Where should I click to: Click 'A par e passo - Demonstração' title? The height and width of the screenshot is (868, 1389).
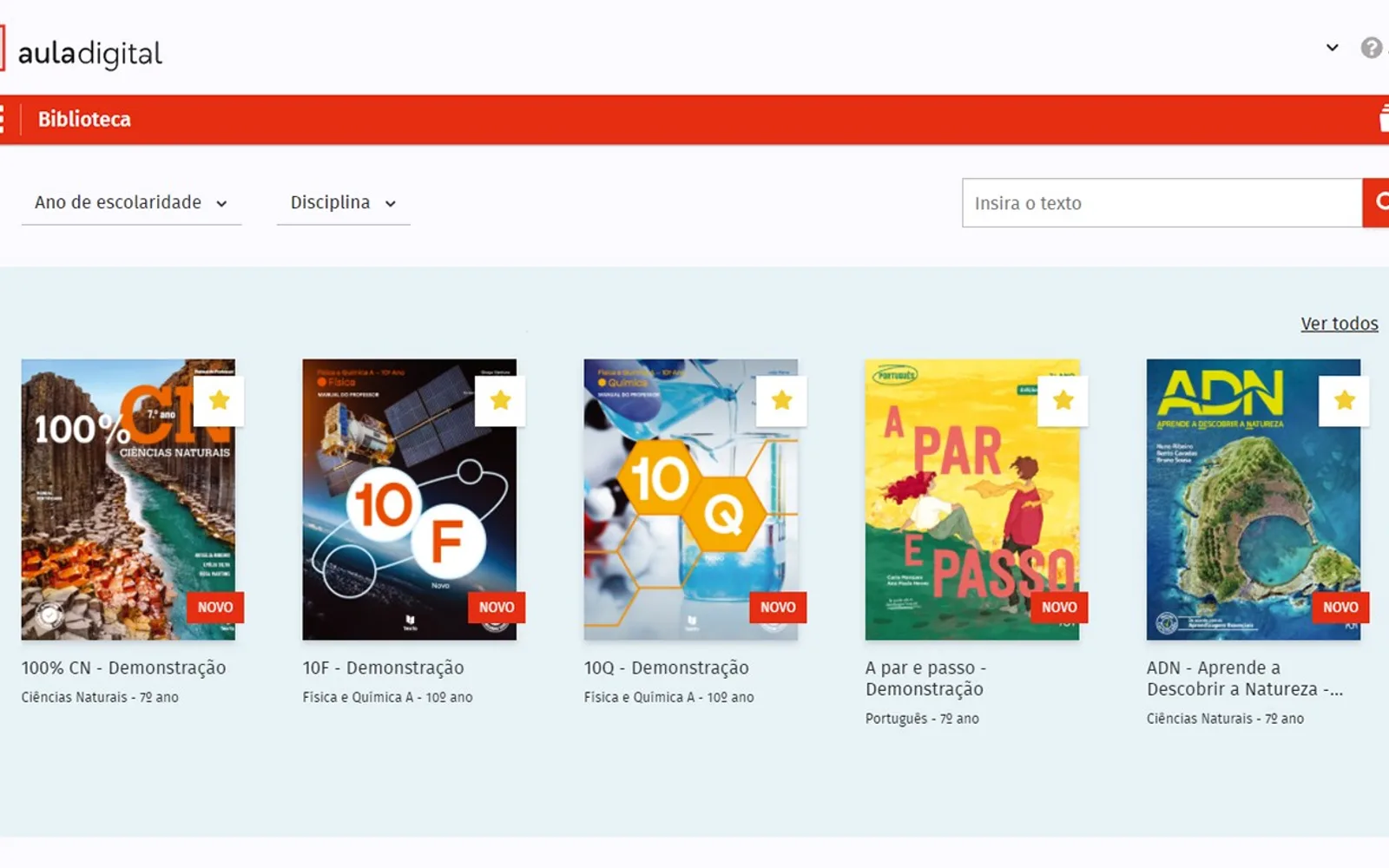pyautogui.click(x=925, y=679)
